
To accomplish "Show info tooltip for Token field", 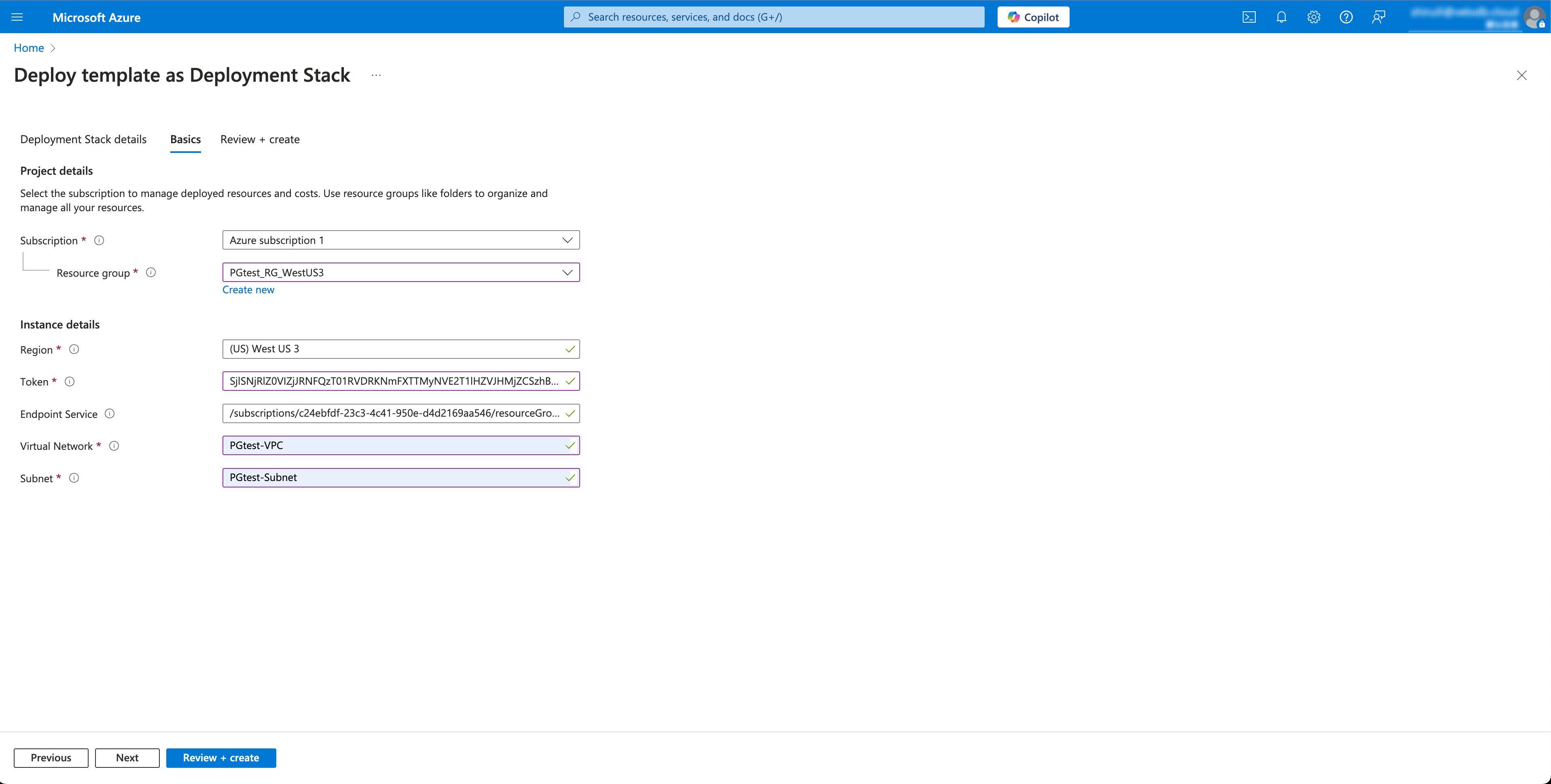I will click(70, 382).
